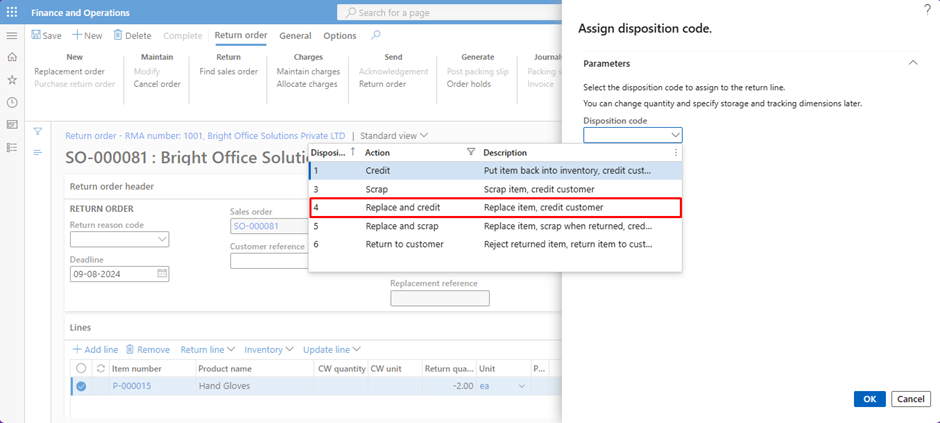
Task: Select disposition 6 Return to customer
Action: point(495,244)
